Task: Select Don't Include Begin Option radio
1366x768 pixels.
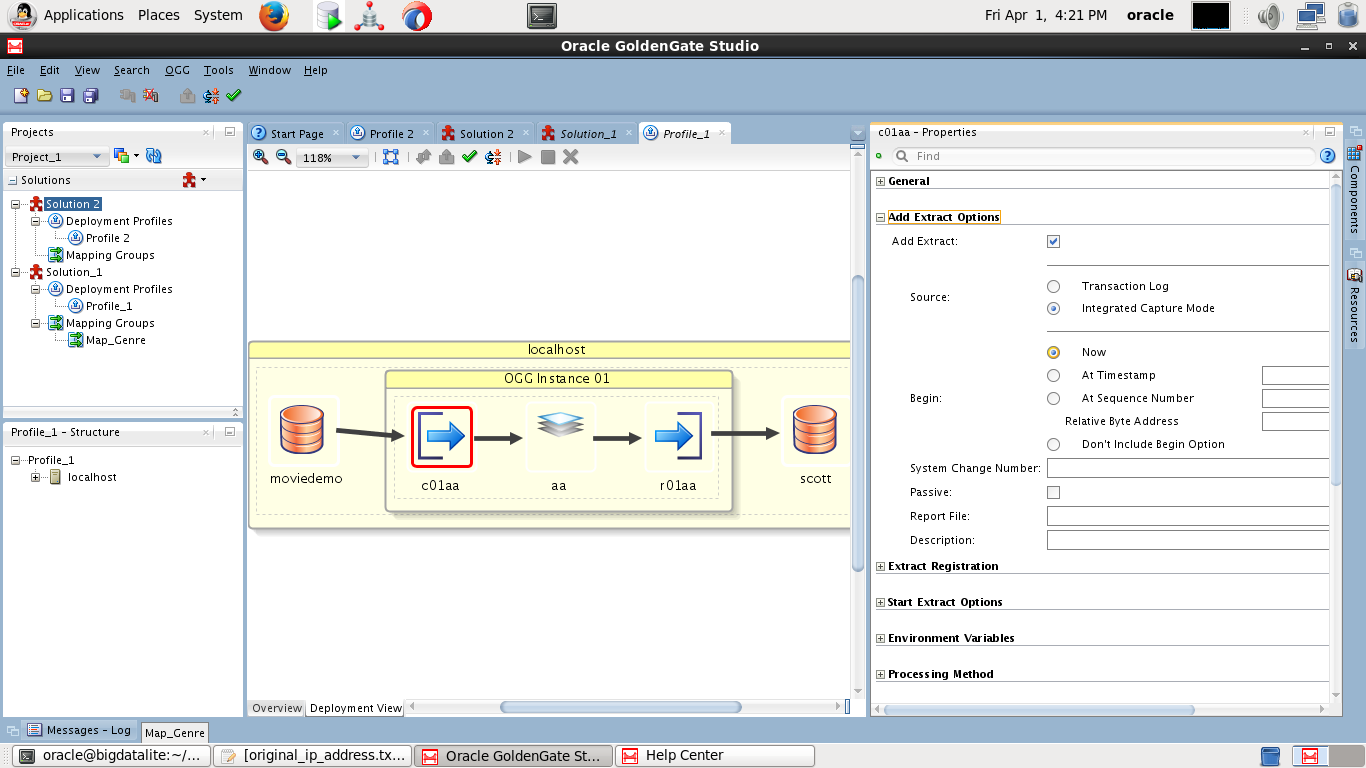Action: point(1053,444)
